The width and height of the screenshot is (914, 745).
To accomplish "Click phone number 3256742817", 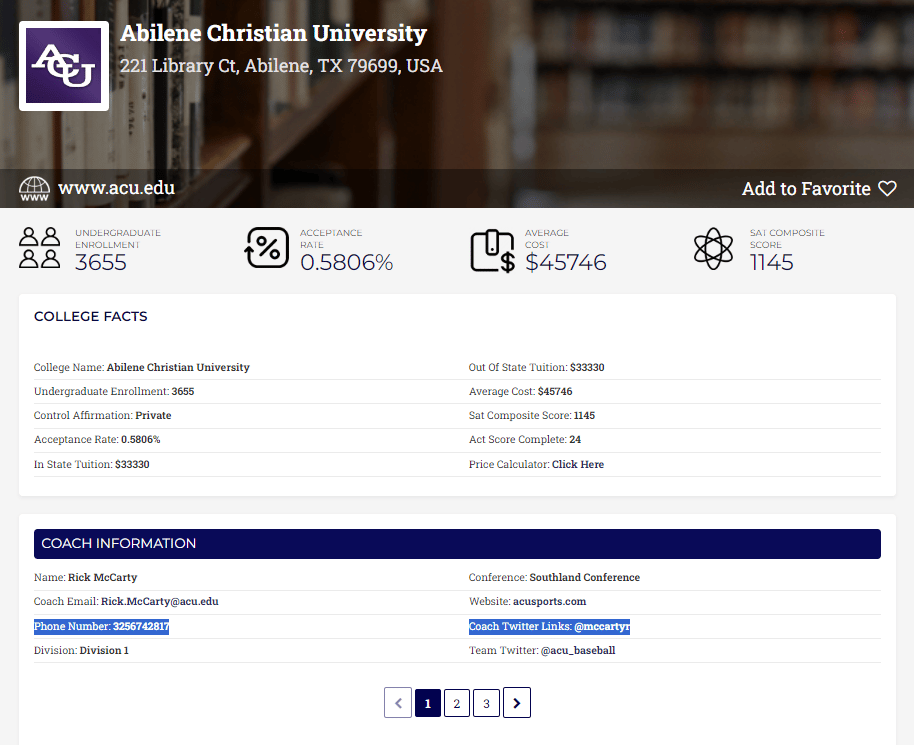I will tap(140, 626).
